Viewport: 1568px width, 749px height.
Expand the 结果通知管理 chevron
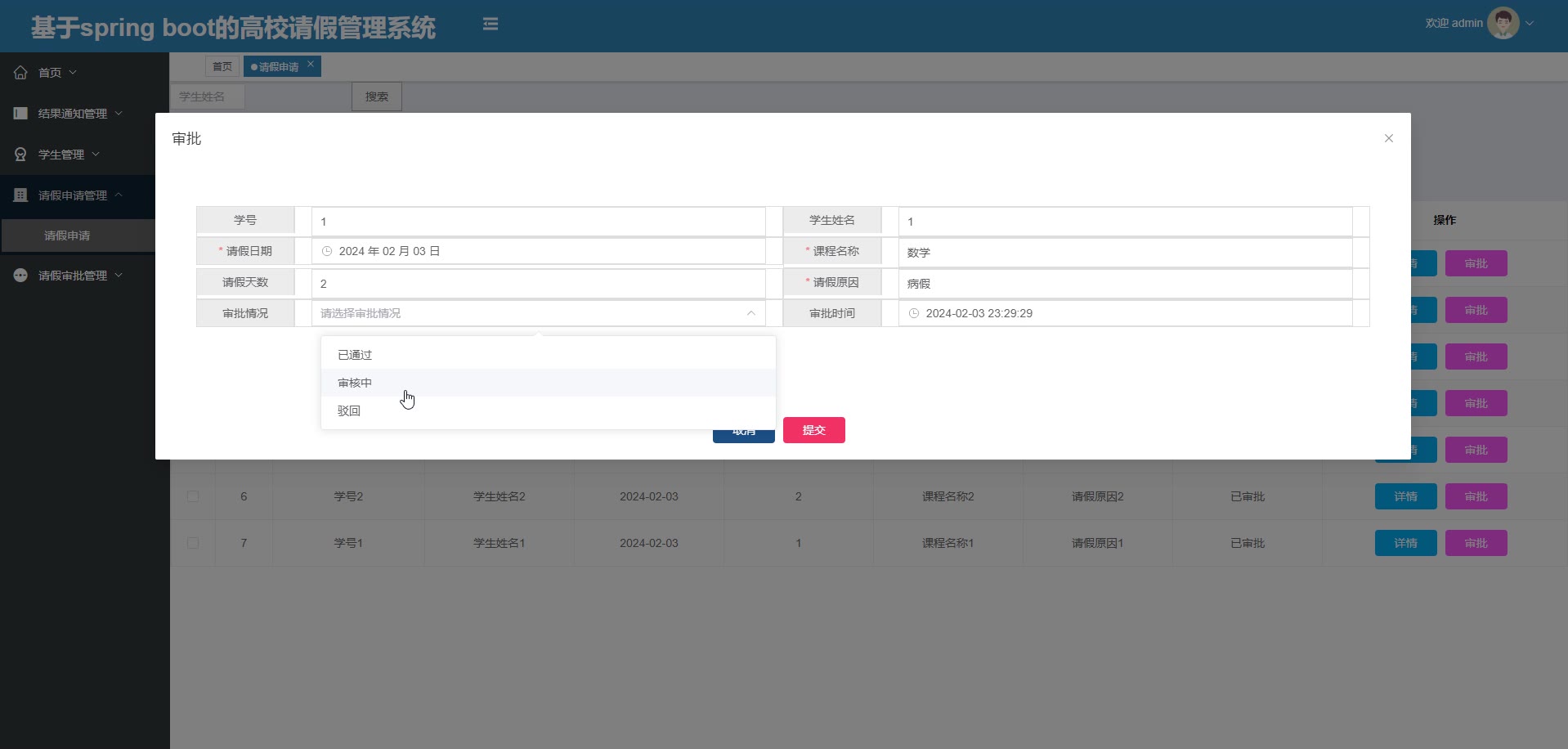[119, 113]
